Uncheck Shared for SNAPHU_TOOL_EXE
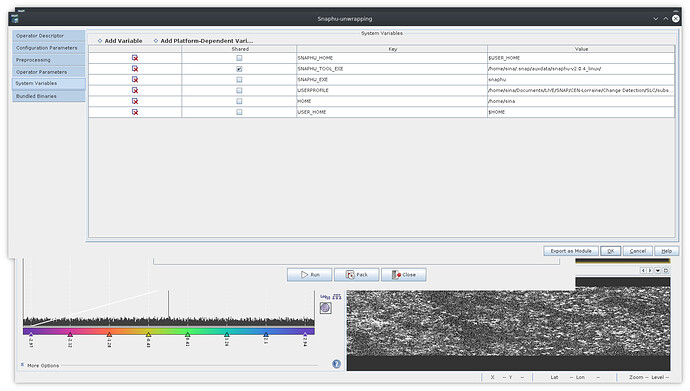This screenshot has width=690, height=391. click(239, 69)
